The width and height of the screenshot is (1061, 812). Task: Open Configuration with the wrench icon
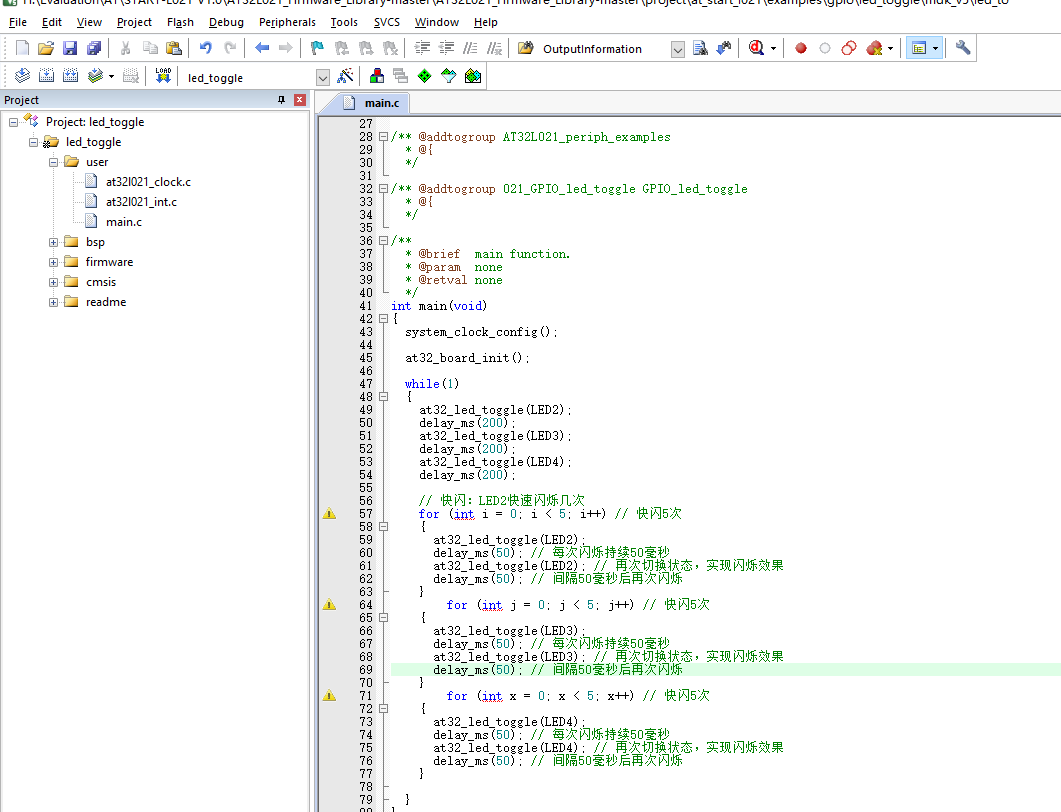point(963,48)
